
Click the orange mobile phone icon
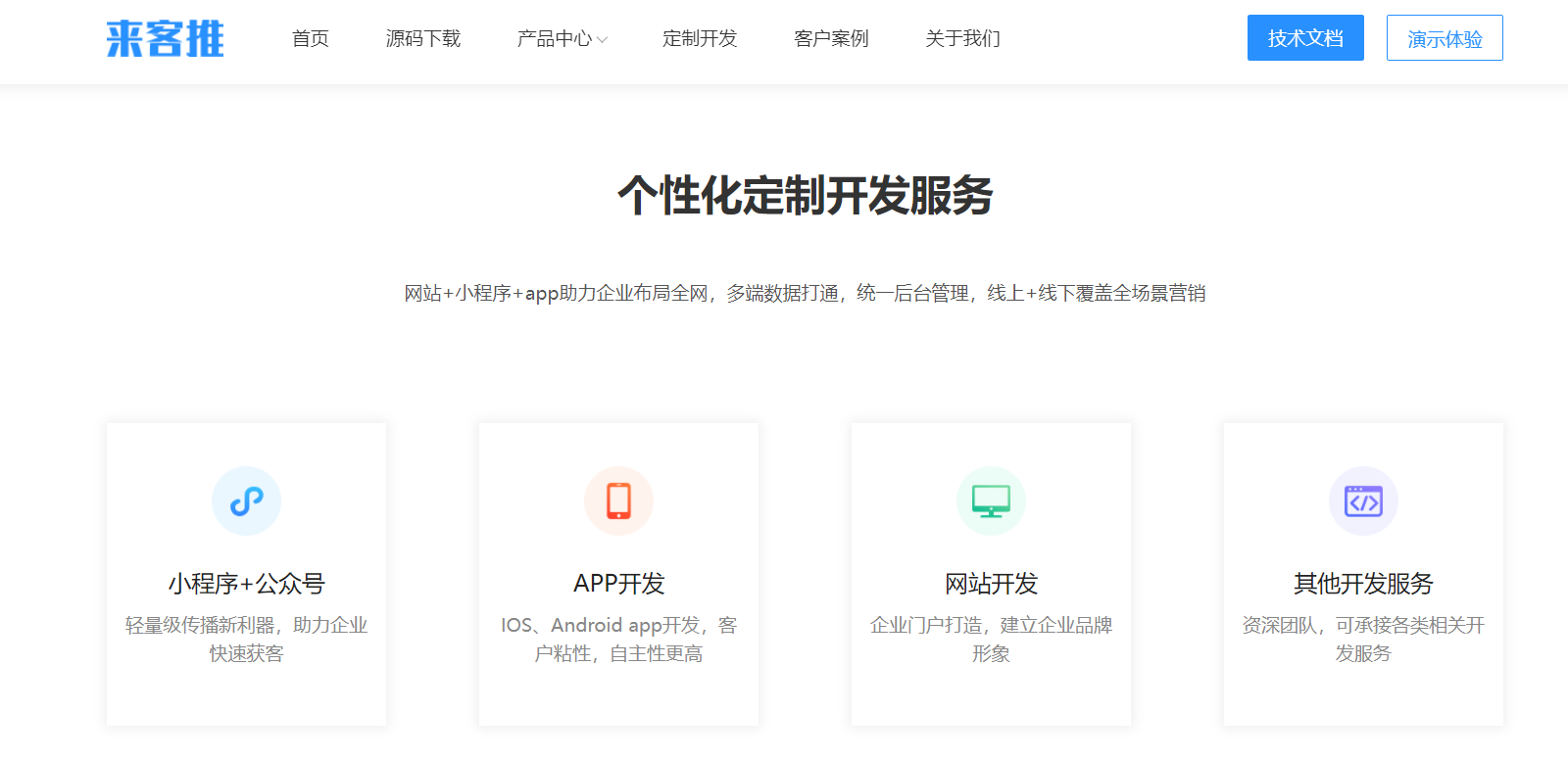pyautogui.click(x=618, y=500)
